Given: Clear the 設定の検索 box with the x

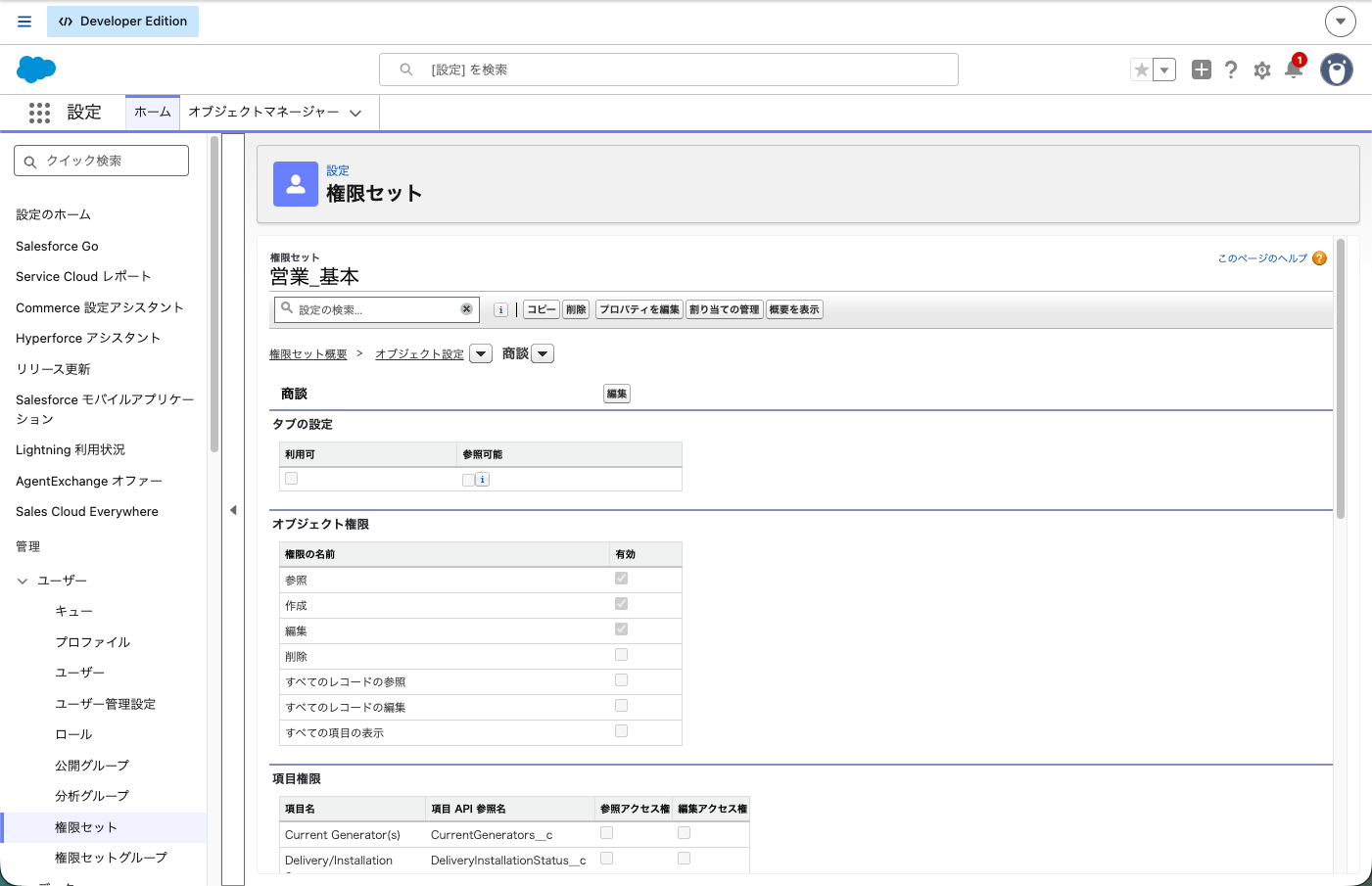Looking at the screenshot, I should [467, 309].
